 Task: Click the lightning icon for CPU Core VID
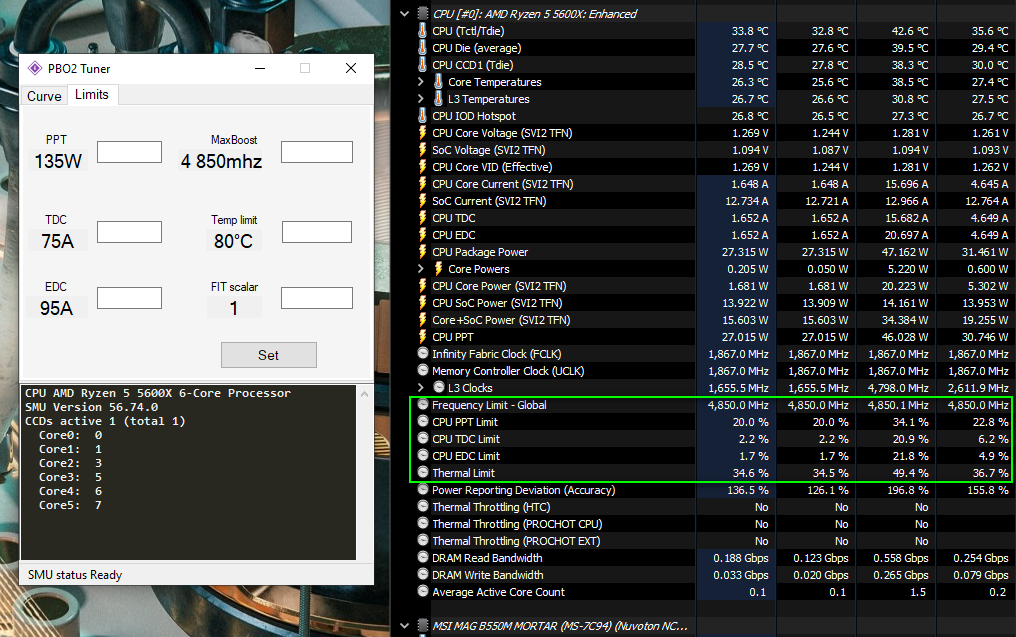point(422,167)
